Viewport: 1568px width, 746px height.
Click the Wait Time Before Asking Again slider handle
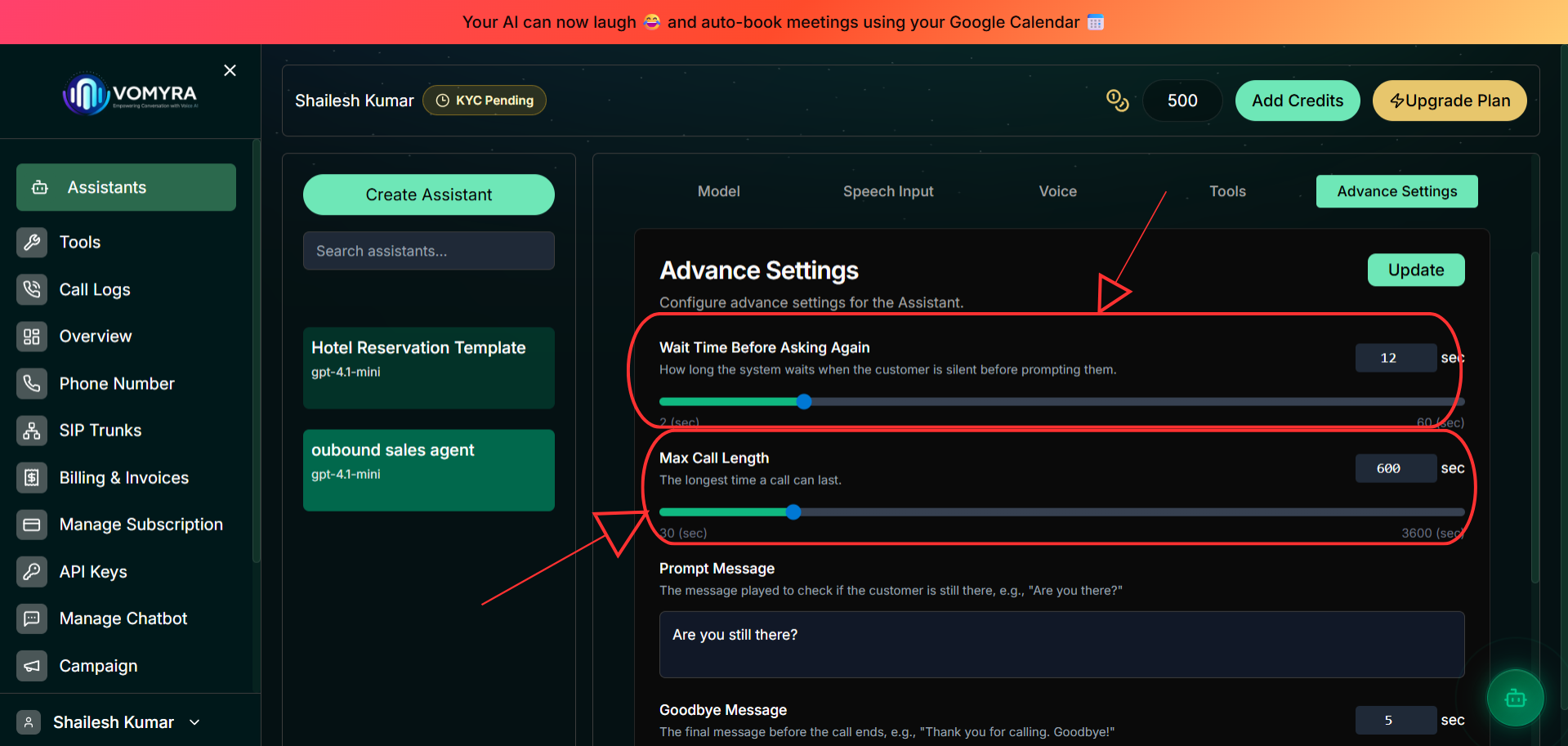tap(804, 401)
